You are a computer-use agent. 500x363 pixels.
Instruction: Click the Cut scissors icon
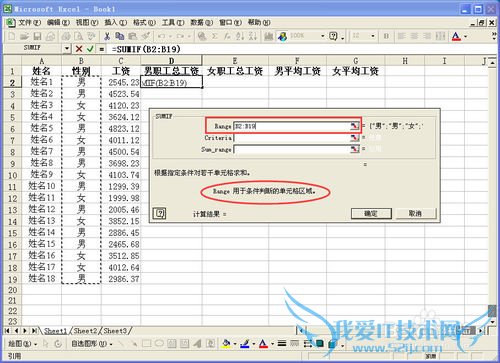point(107,36)
